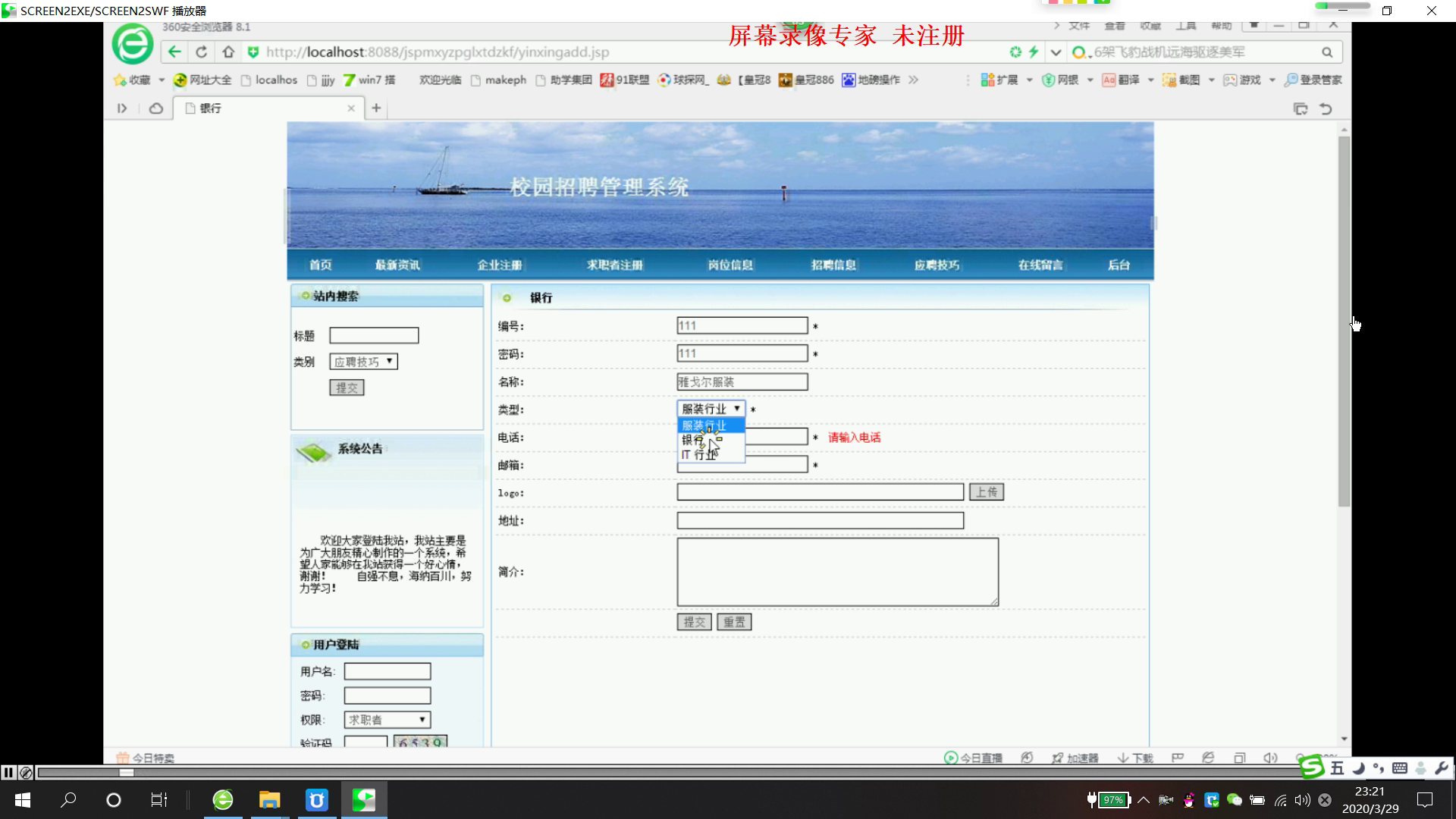Open Task View on taskbar

click(158, 800)
